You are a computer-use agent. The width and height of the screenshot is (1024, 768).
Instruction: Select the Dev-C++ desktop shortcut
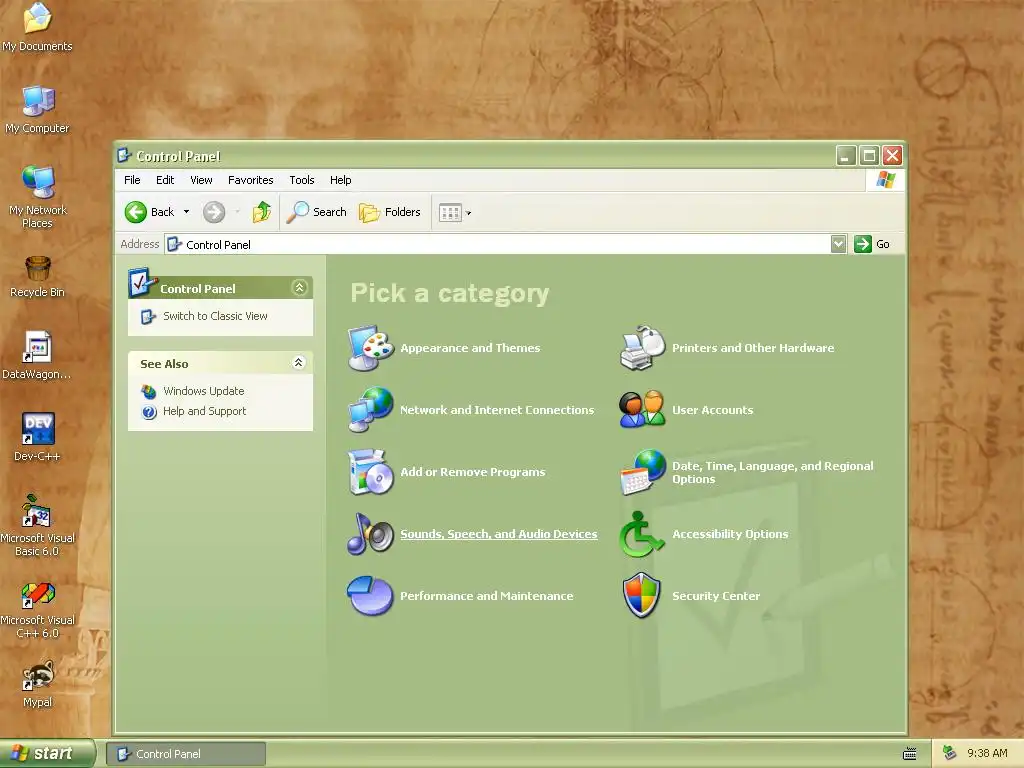click(37, 437)
